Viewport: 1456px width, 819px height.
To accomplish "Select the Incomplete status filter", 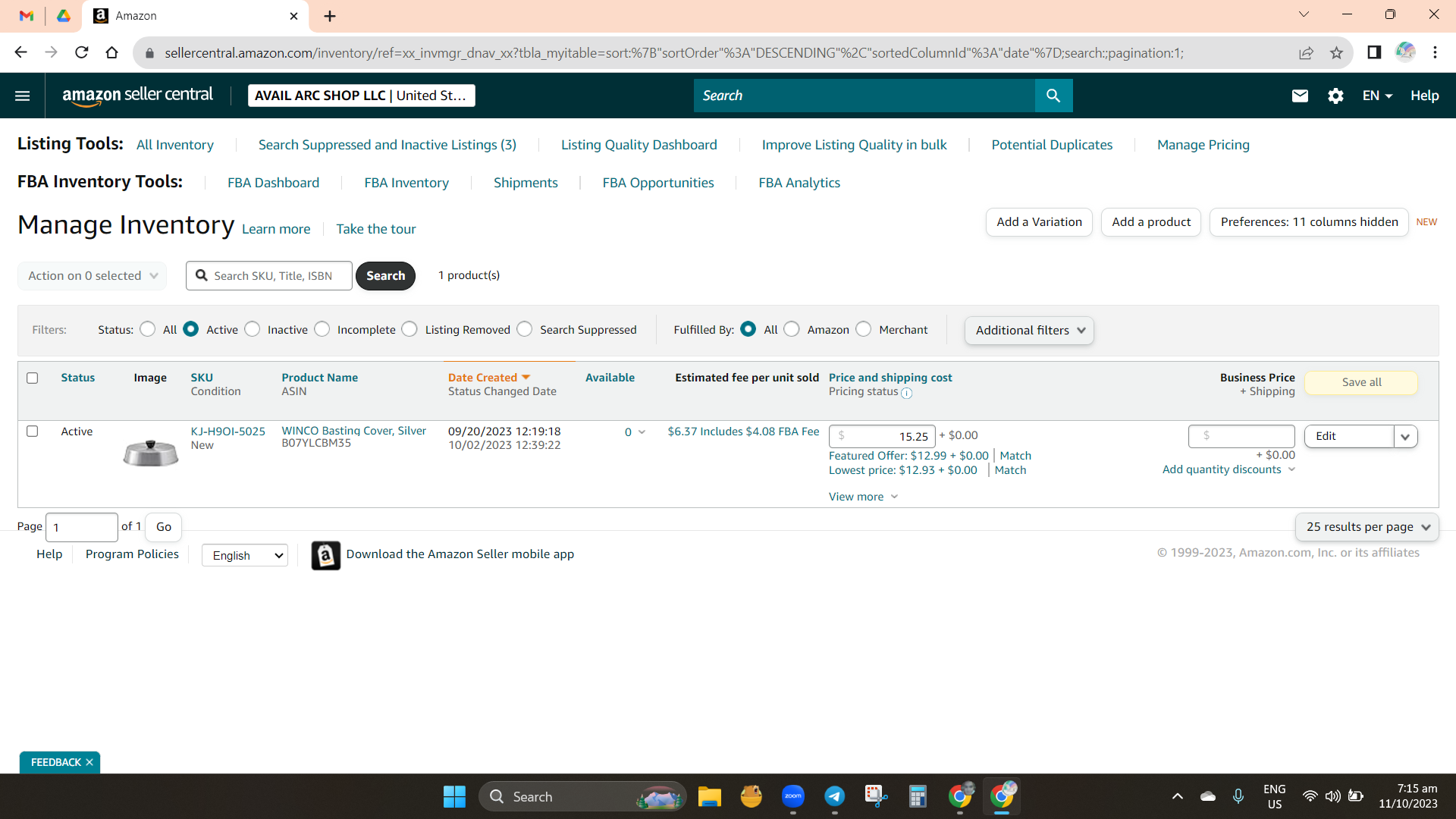I will (x=322, y=329).
